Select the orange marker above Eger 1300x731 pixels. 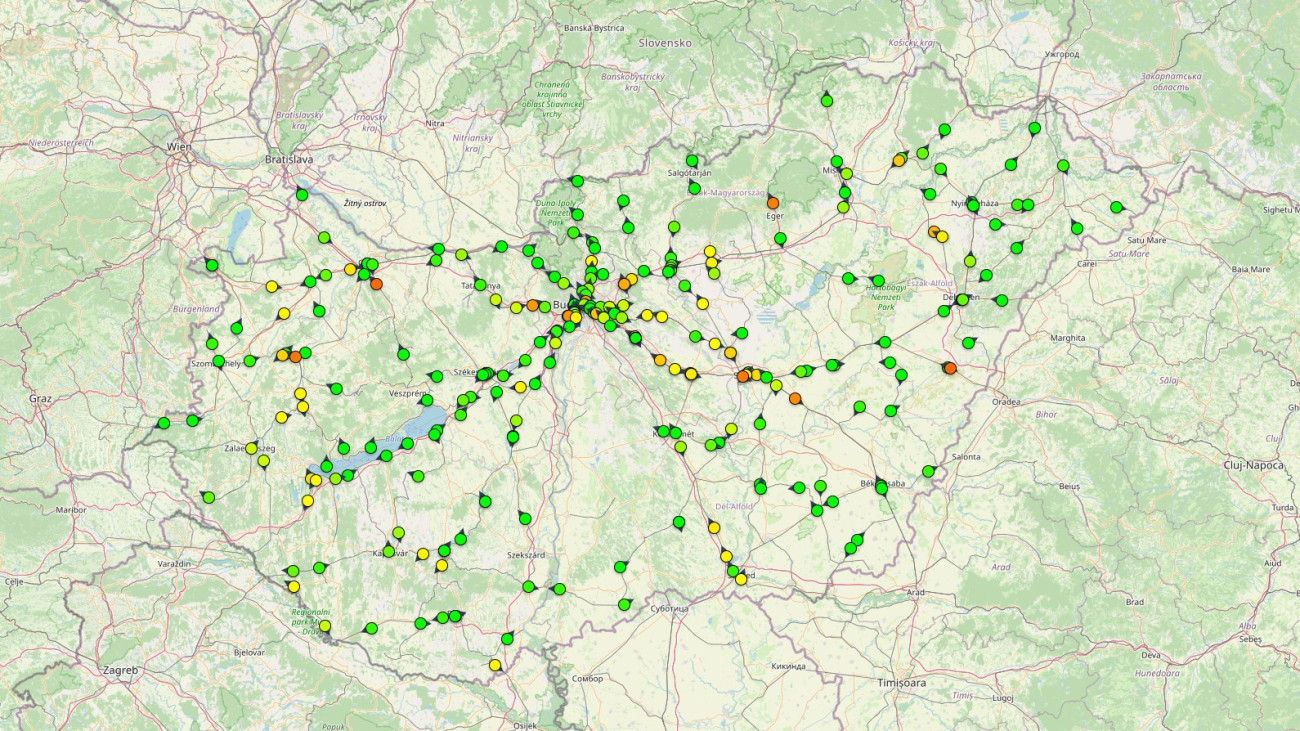773,203
